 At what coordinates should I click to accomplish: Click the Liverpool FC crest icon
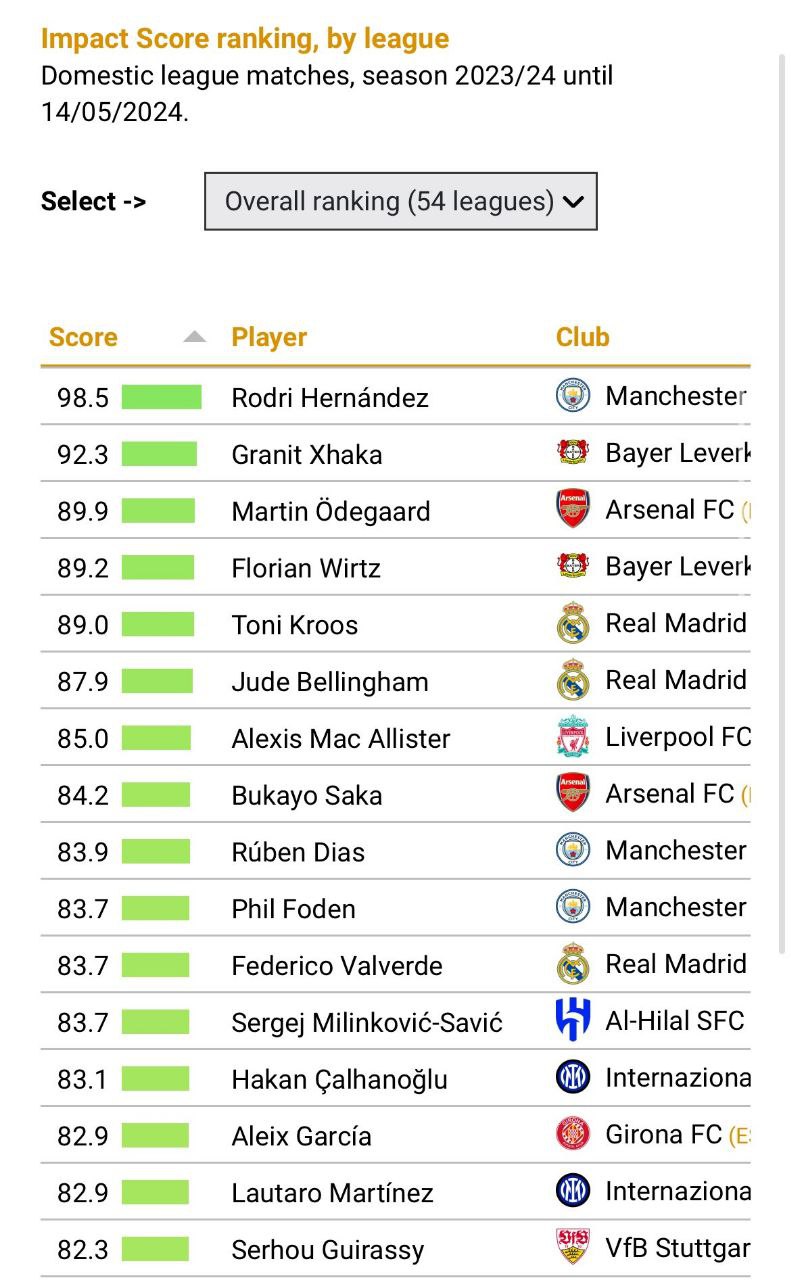pos(573,738)
